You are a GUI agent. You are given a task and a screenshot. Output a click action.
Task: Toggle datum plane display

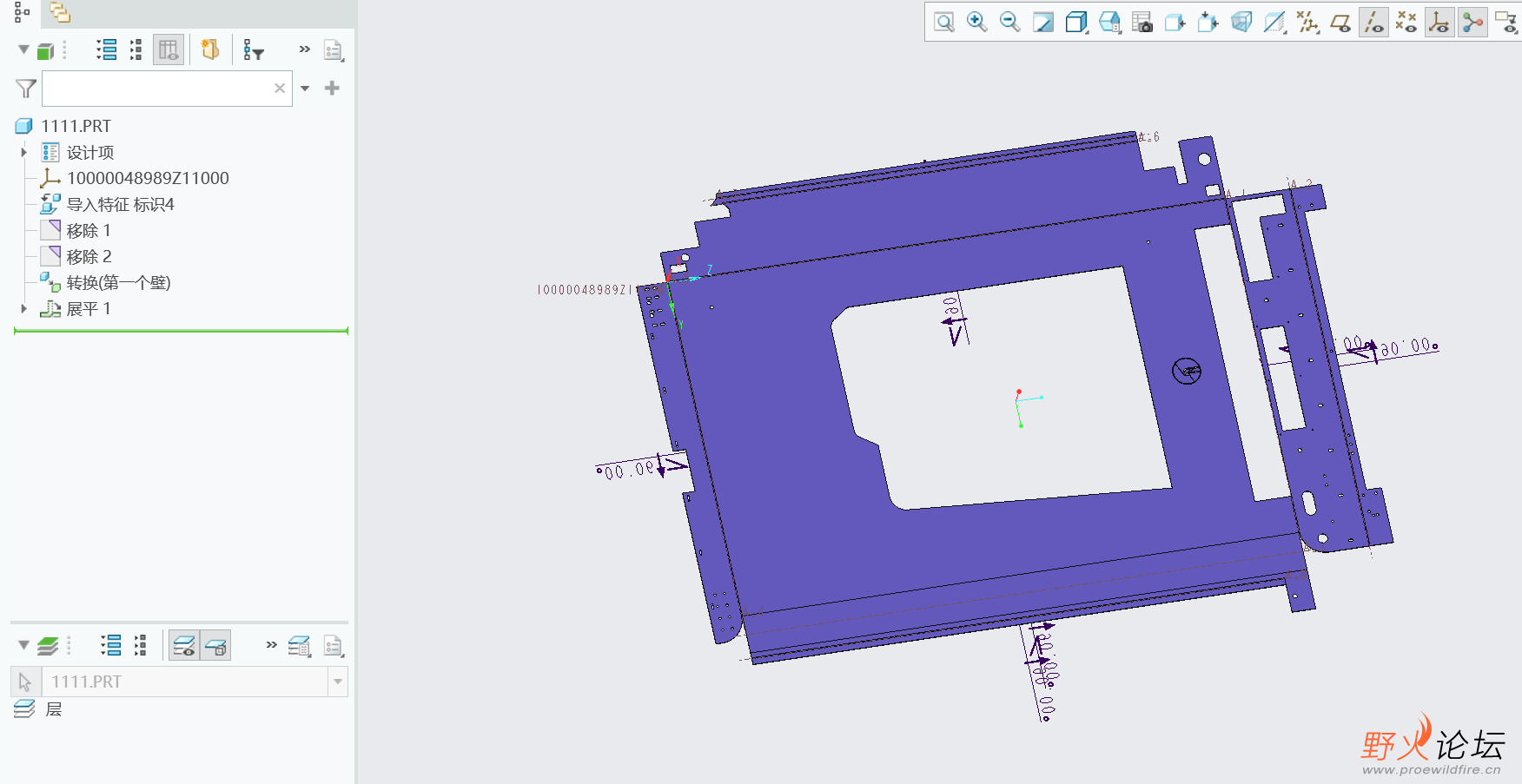pos(1340,22)
